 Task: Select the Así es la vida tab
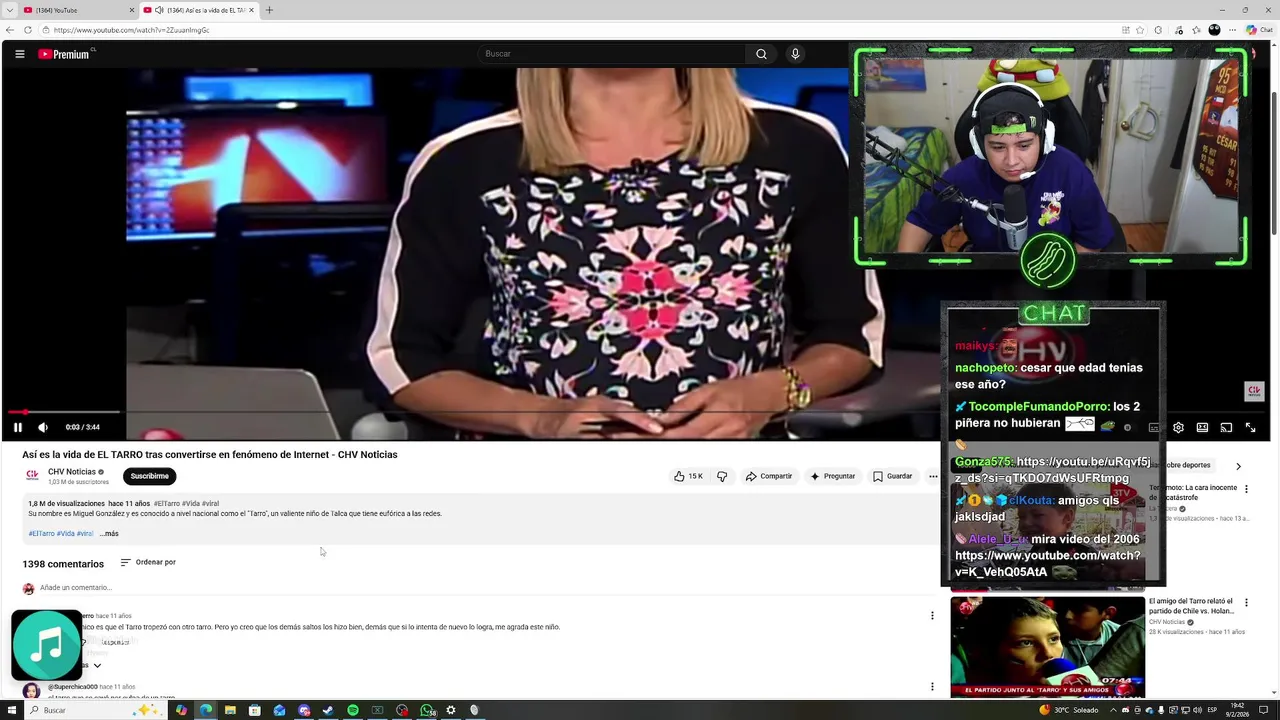[198, 10]
